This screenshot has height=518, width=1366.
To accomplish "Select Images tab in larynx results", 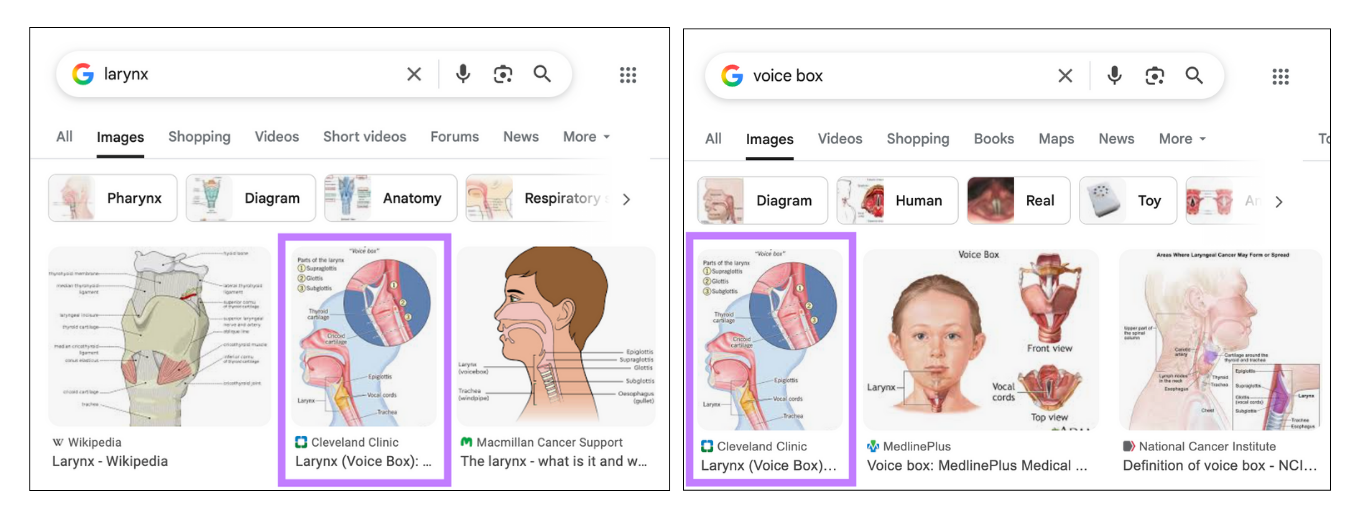I will pyautogui.click(x=120, y=138).
